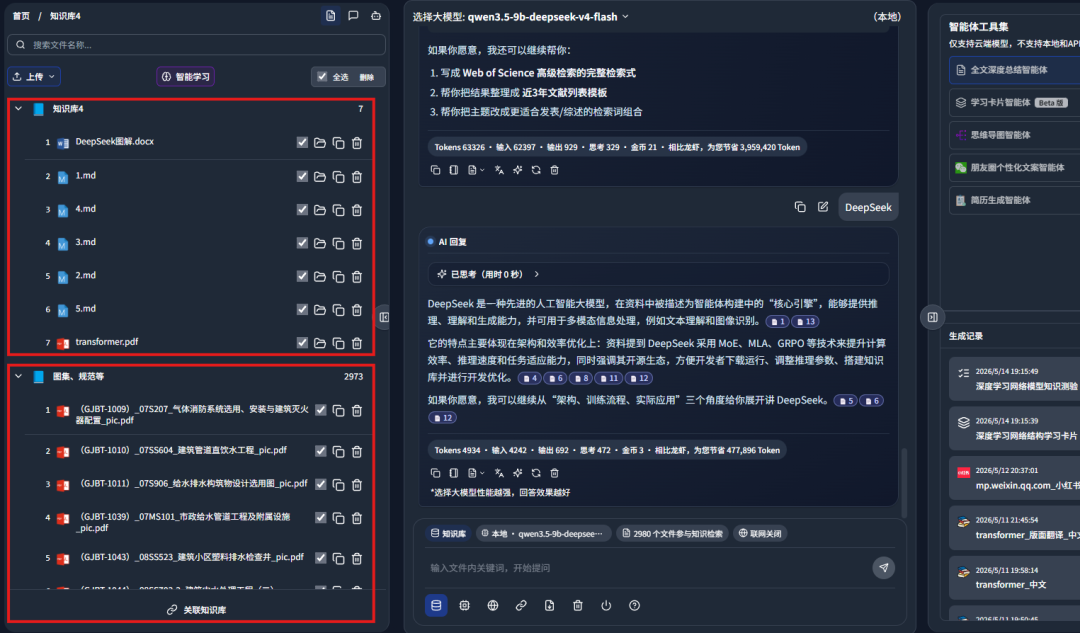Click the 知识库 chip above the input box
This screenshot has height=633, width=1080.
448,533
